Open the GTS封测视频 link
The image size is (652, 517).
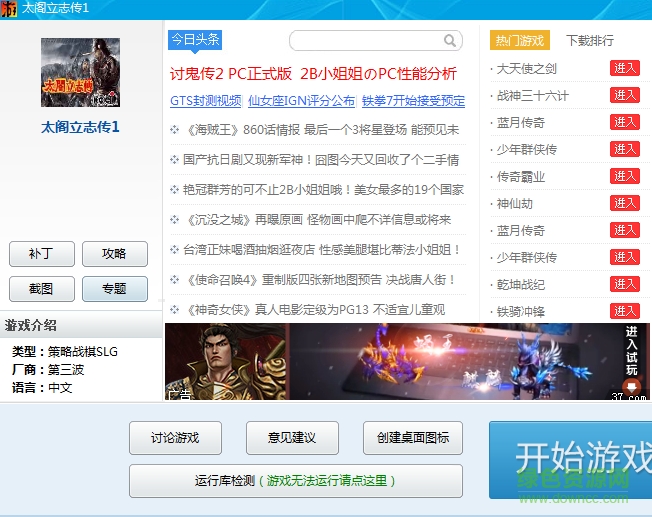205,101
